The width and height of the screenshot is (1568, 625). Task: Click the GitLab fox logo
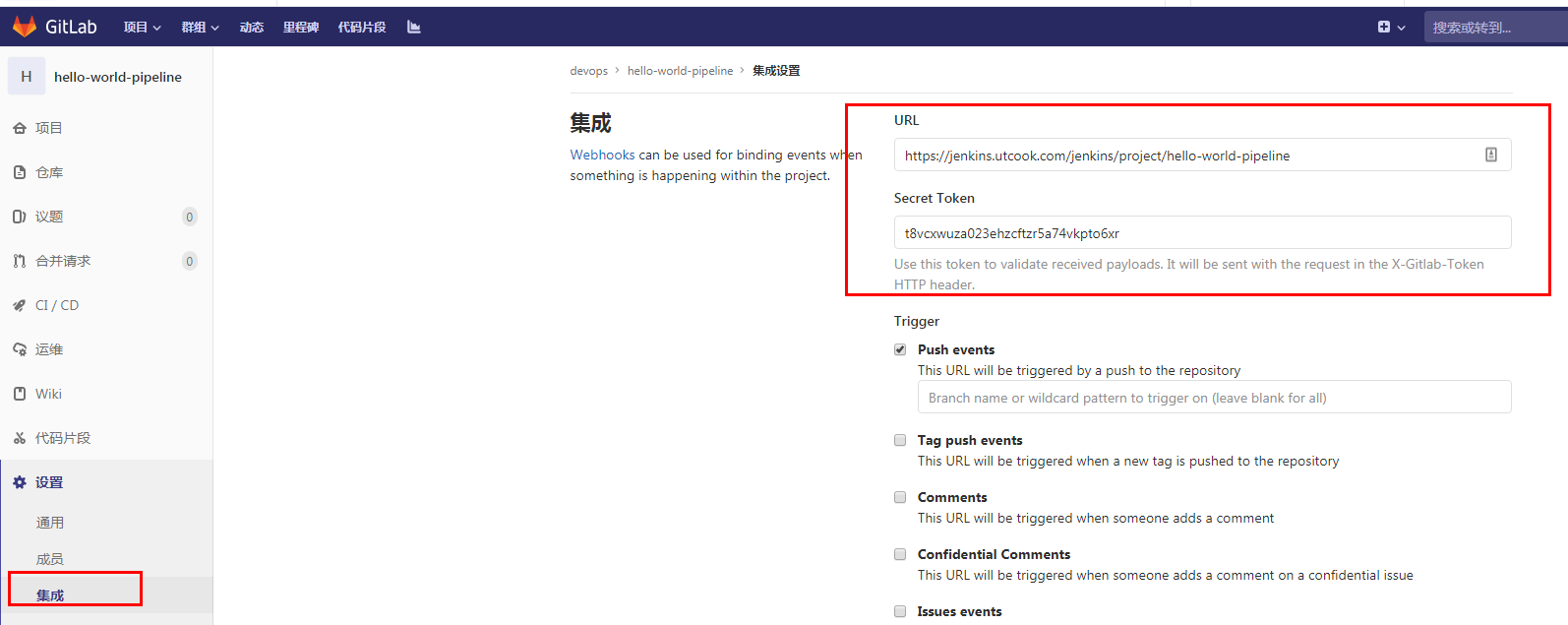[25, 27]
